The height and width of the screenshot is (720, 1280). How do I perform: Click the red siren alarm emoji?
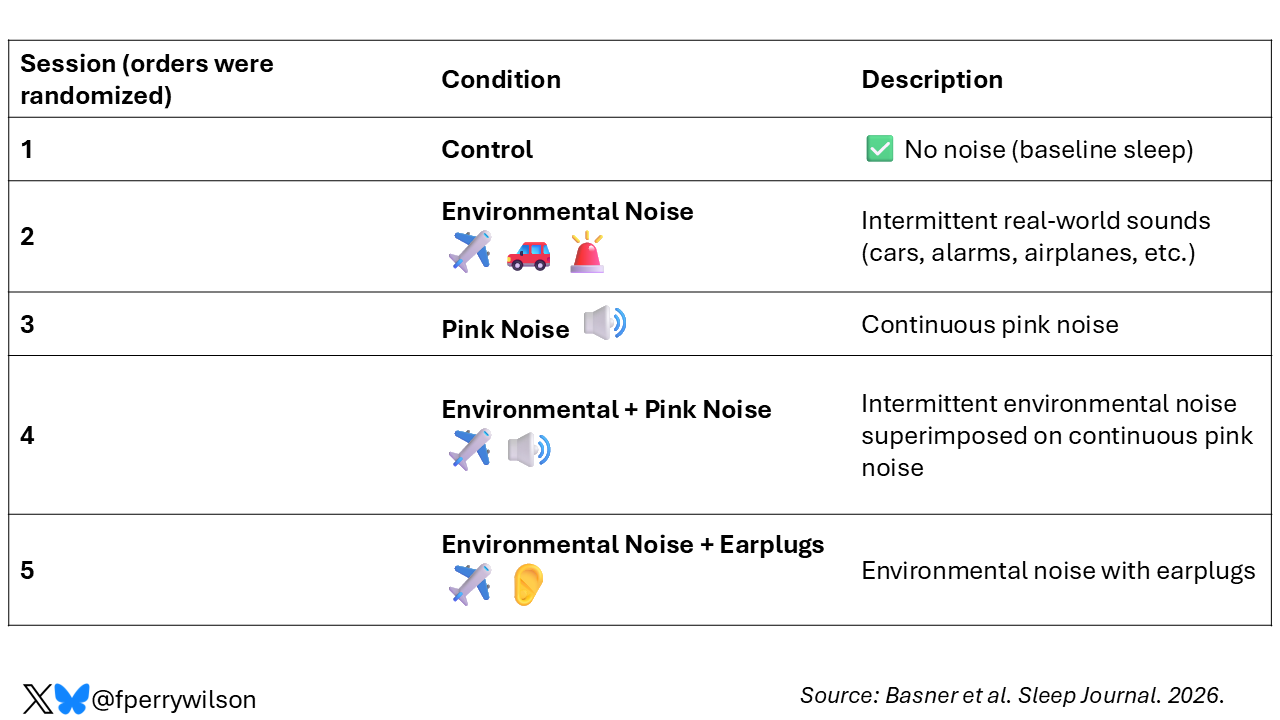(587, 252)
